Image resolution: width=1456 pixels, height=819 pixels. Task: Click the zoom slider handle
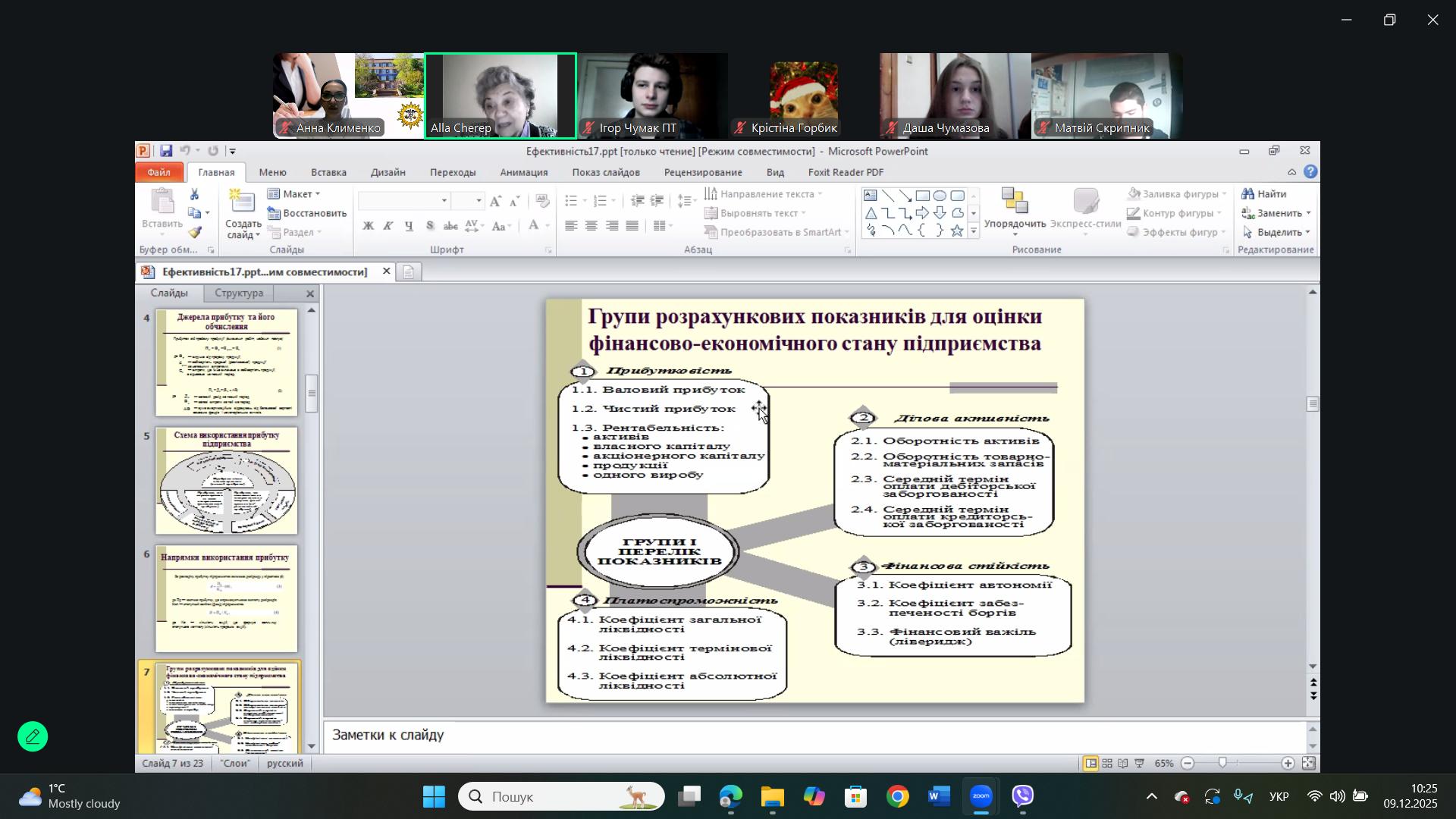pos(1222,763)
